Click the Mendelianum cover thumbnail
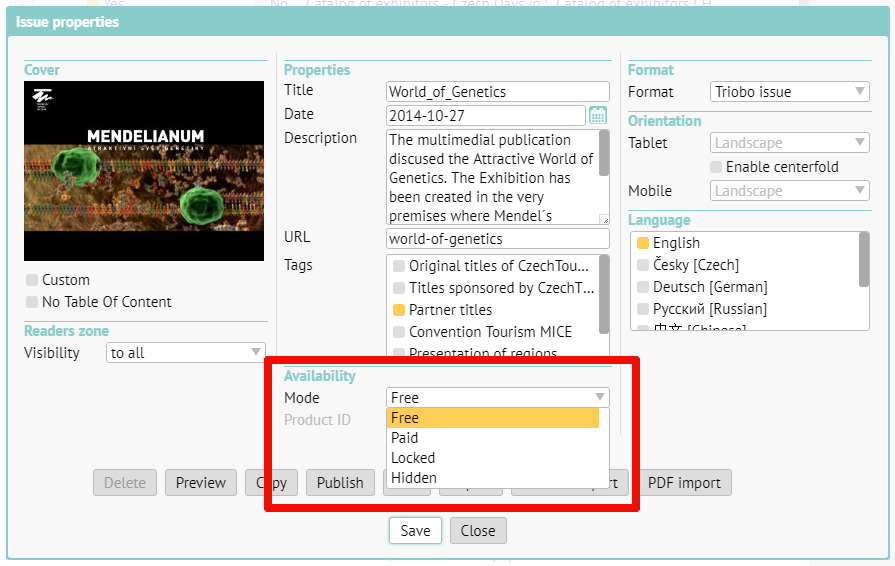 pyautogui.click(x=144, y=171)
